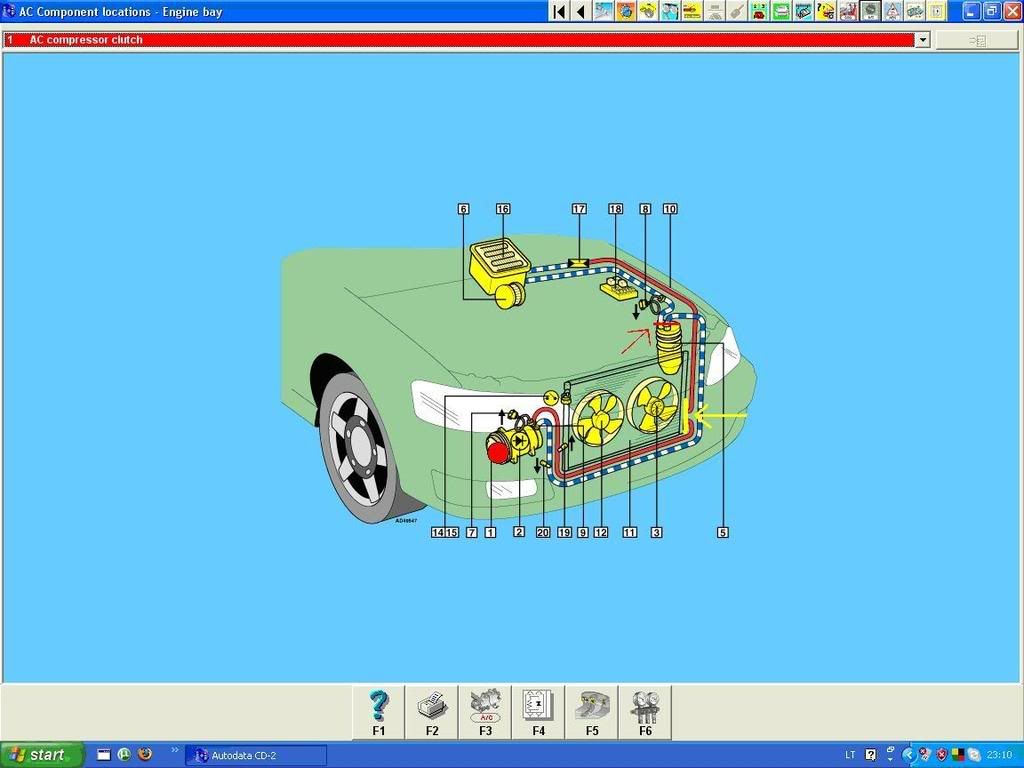Image resolution: width=1024 pixels, height=768 pixels.
Task: Open the F3 A/C engine components view
Action: [x=485, y=711]
